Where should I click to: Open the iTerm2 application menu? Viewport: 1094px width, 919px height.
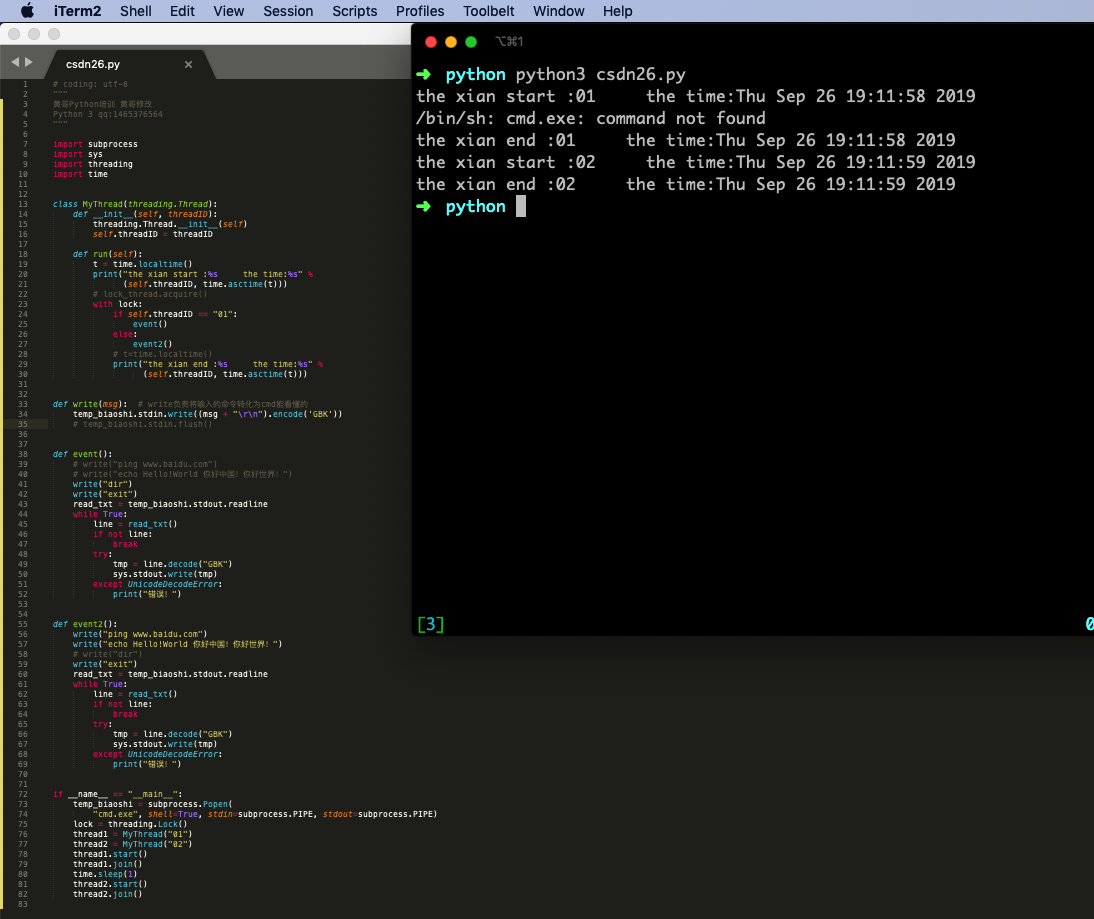[x=77, y=11]
